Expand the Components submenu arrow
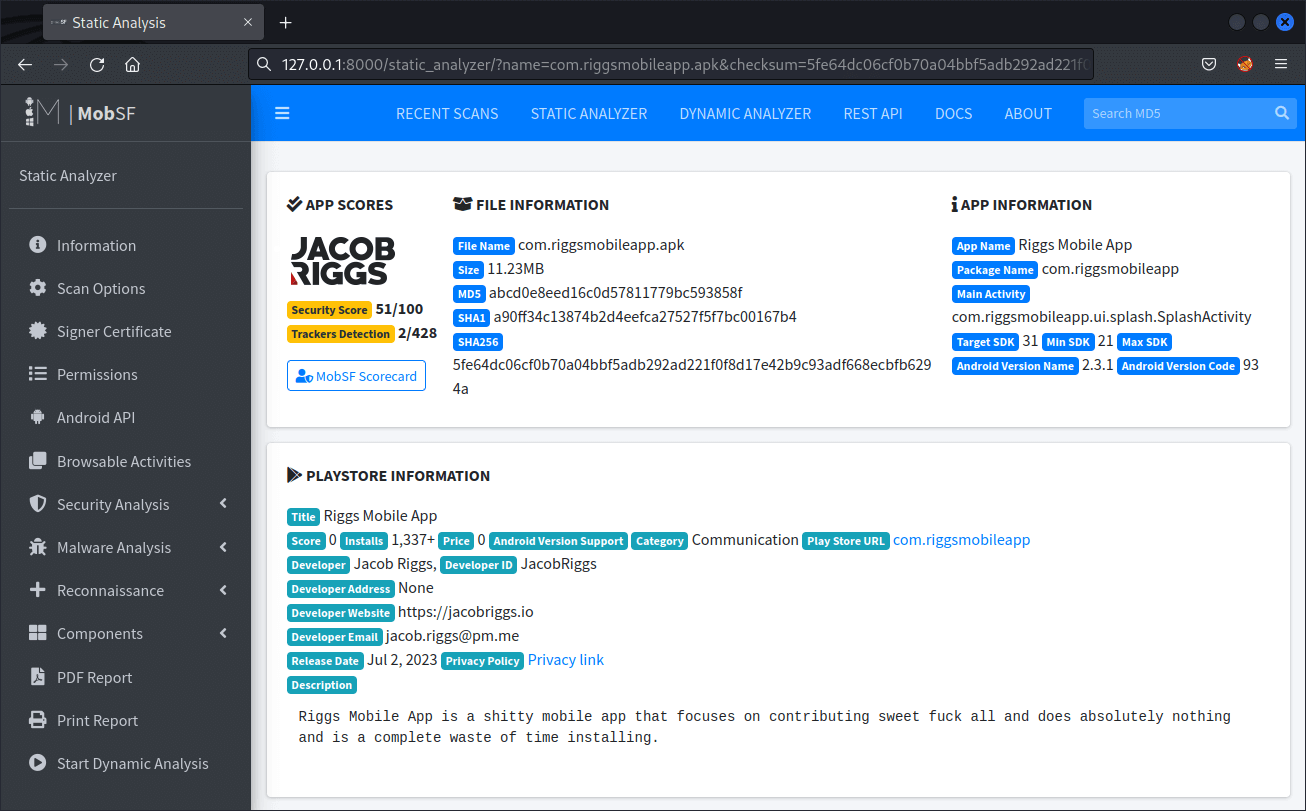1306x811 pixels. [x=224, y=633]
